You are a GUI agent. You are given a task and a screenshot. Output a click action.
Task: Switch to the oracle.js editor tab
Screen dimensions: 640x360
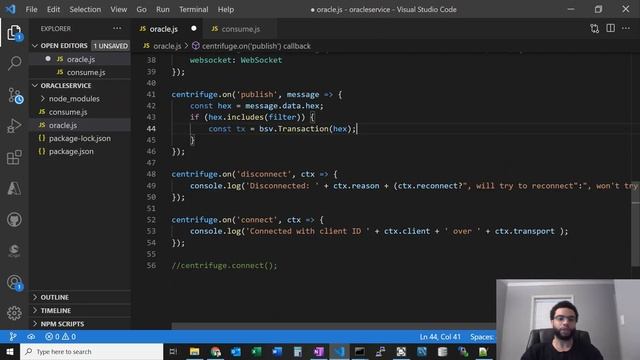pyautogui.click(x=163, y=29)
